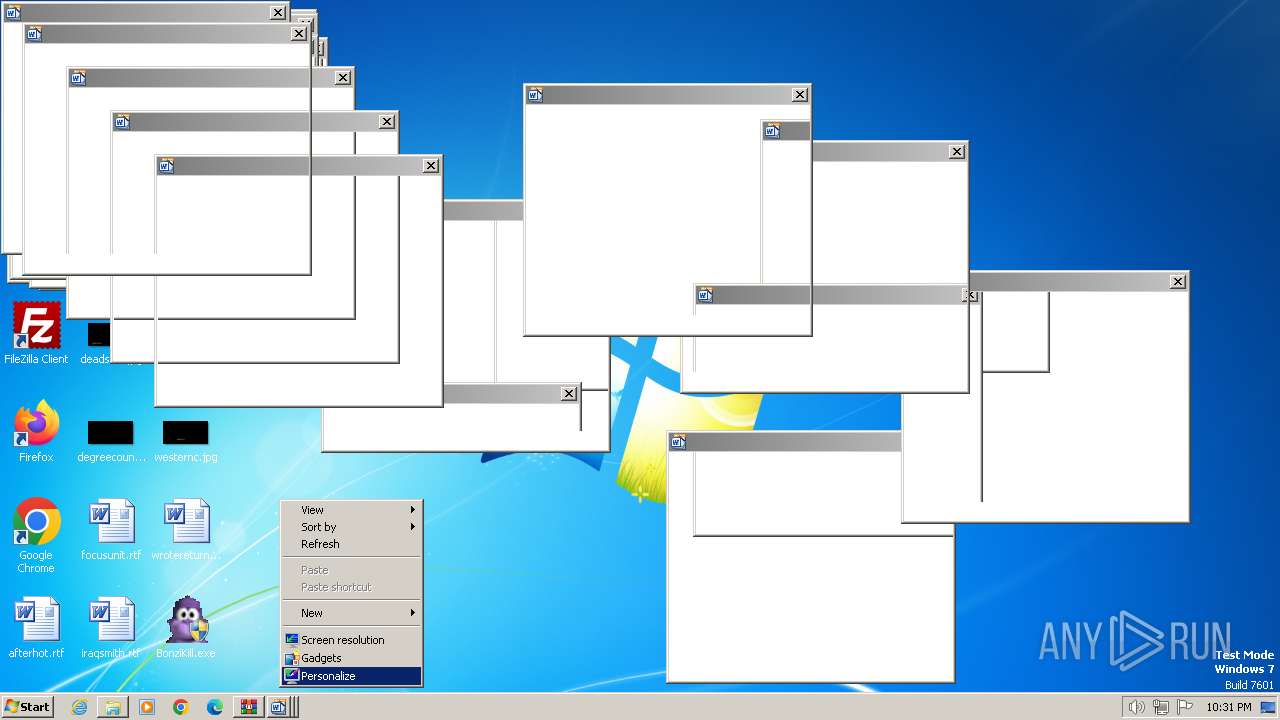Screen dimensions: 1280x720
Task: Select the Google Chrome desktop shortcut
Action: (36, 536)
